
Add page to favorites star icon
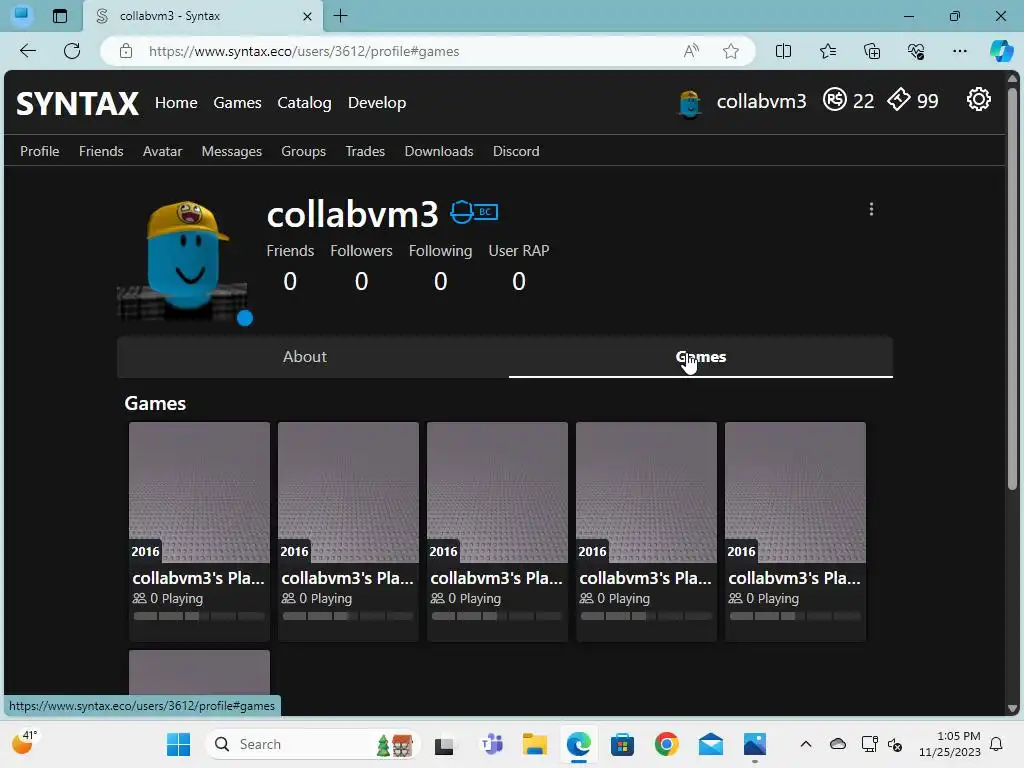731,51
